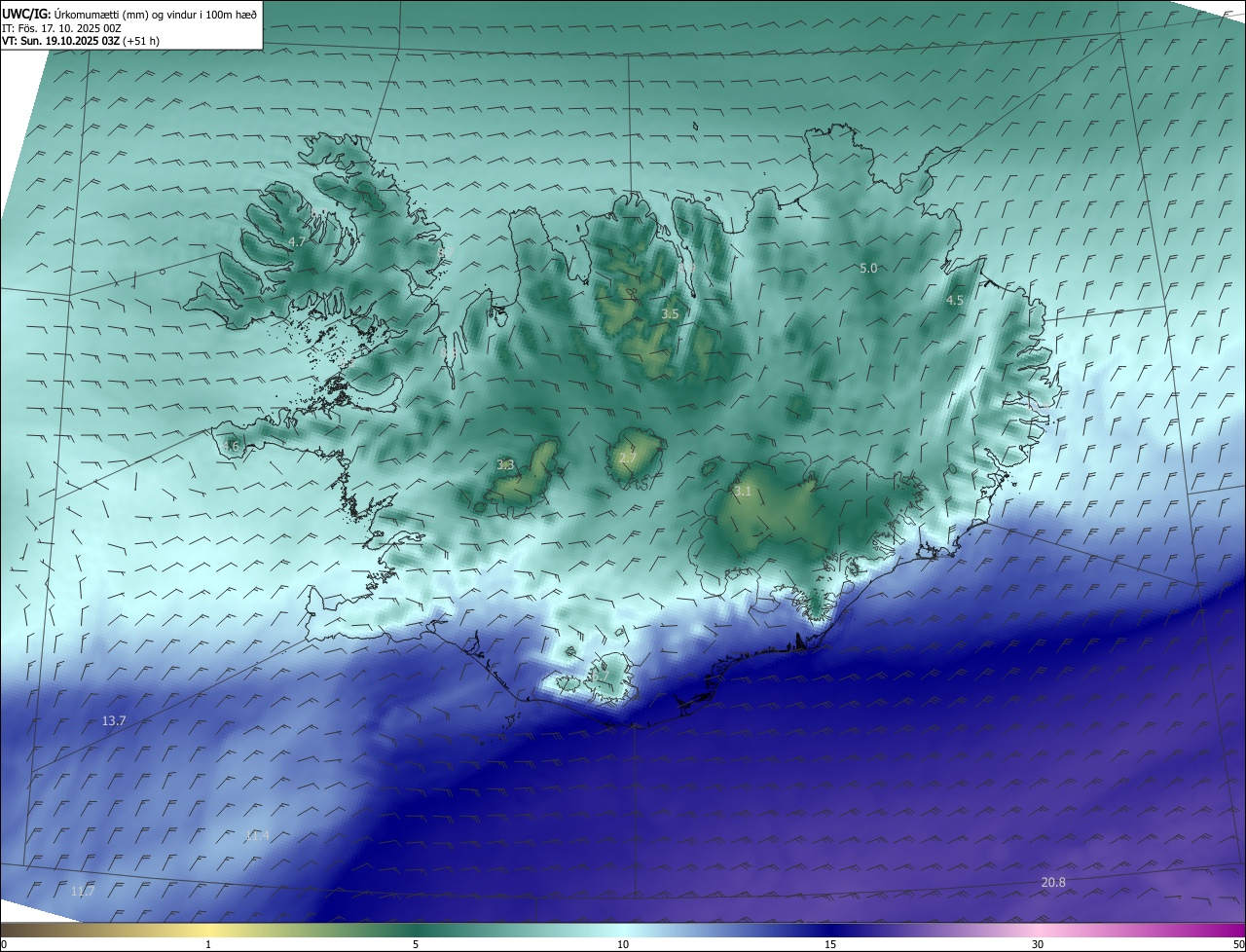Click the 2.7 value label on the central glacier
Image resolution: width=1246 pixels, height=952 pixels.
[x=628, y=458]
